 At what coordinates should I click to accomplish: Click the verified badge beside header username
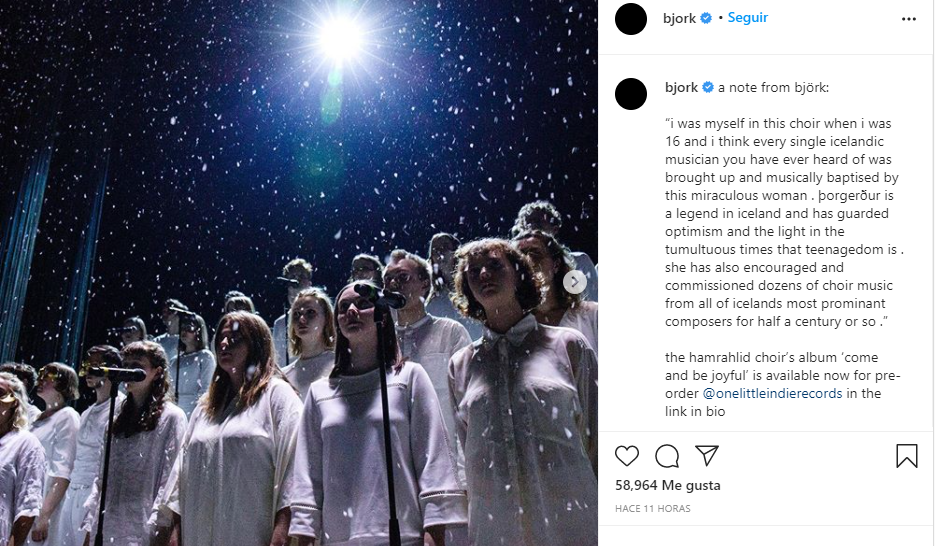point(706,18)
